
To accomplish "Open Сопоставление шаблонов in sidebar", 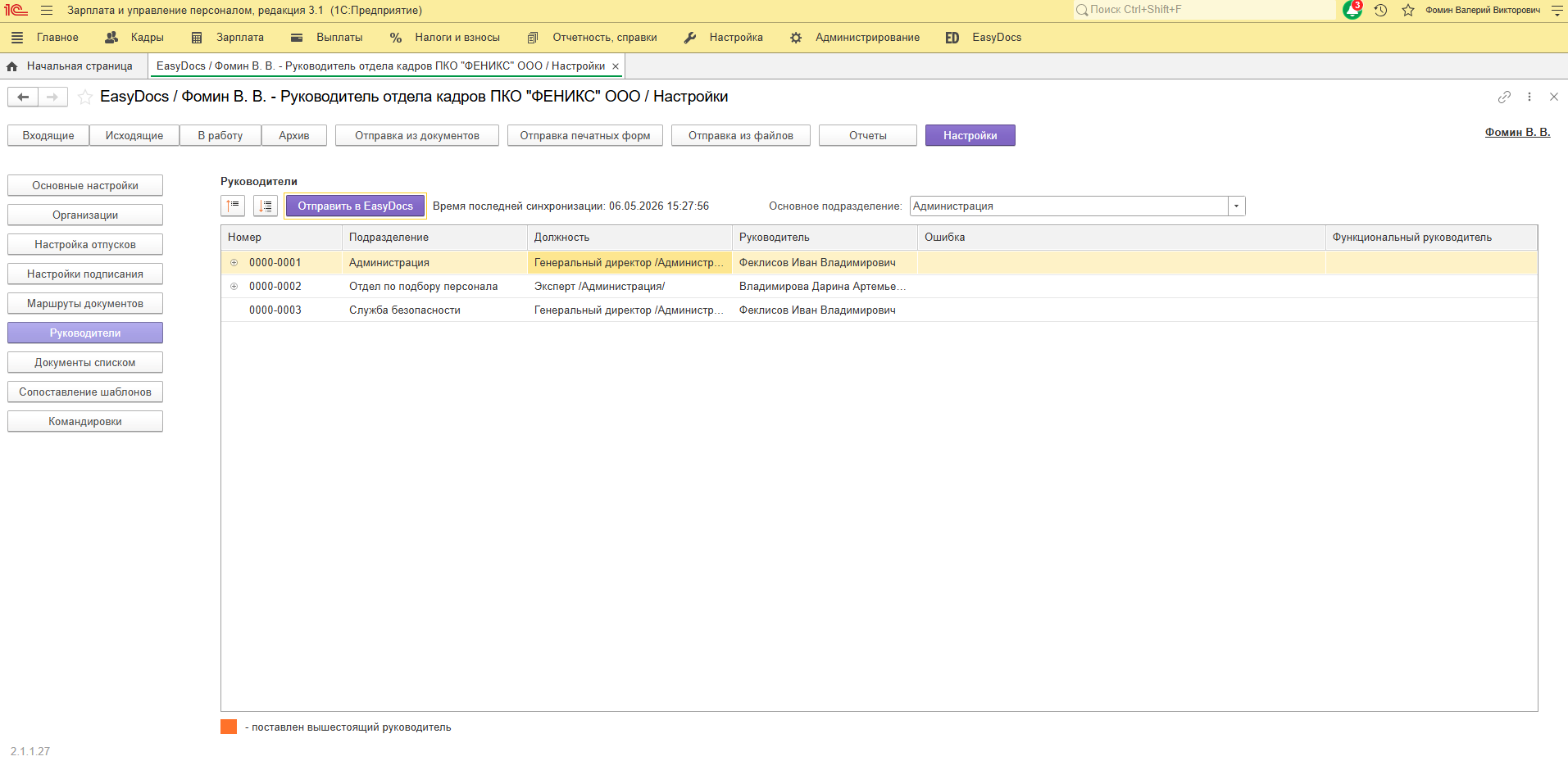I will pos(85,392).
